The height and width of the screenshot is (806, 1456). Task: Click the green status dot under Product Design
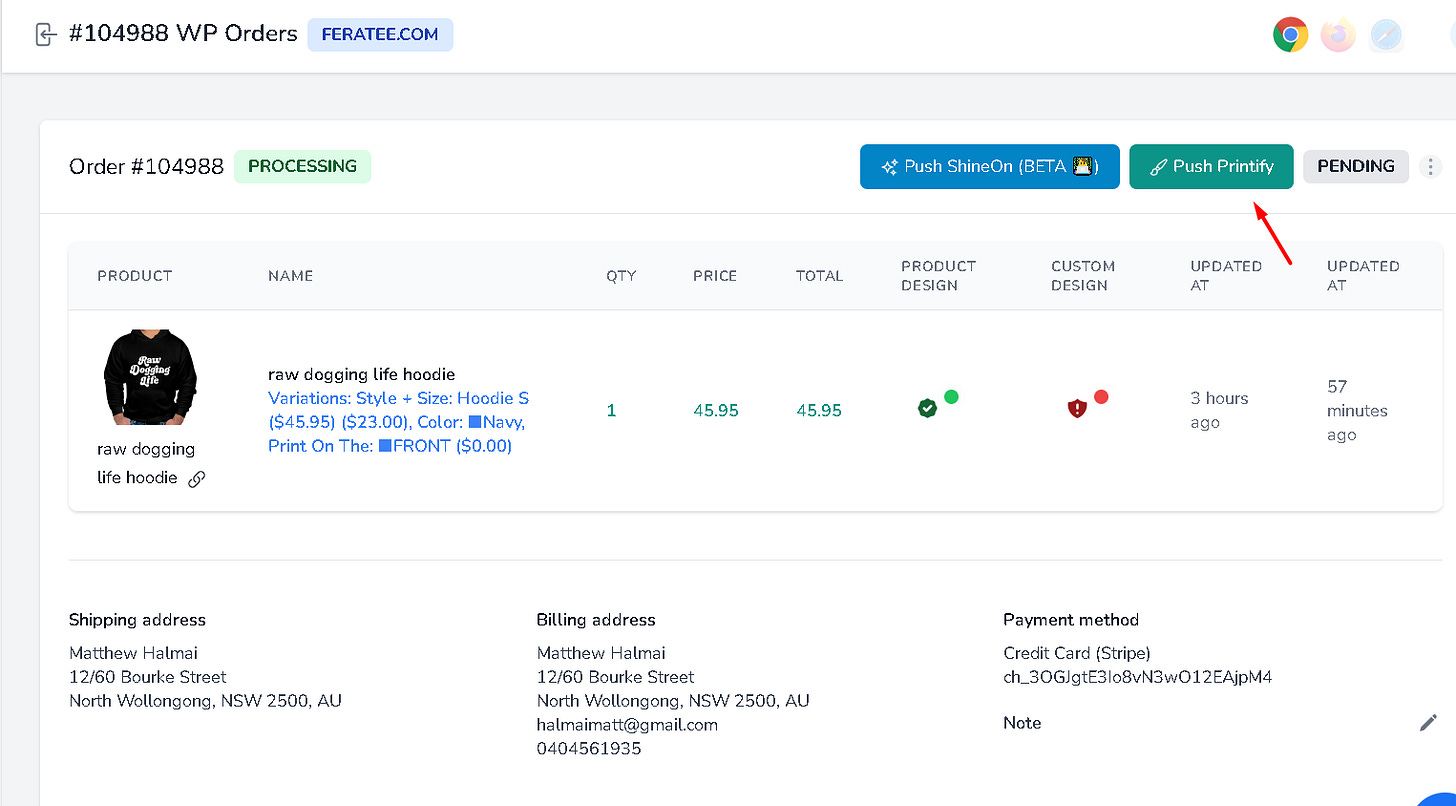(951, 397)
